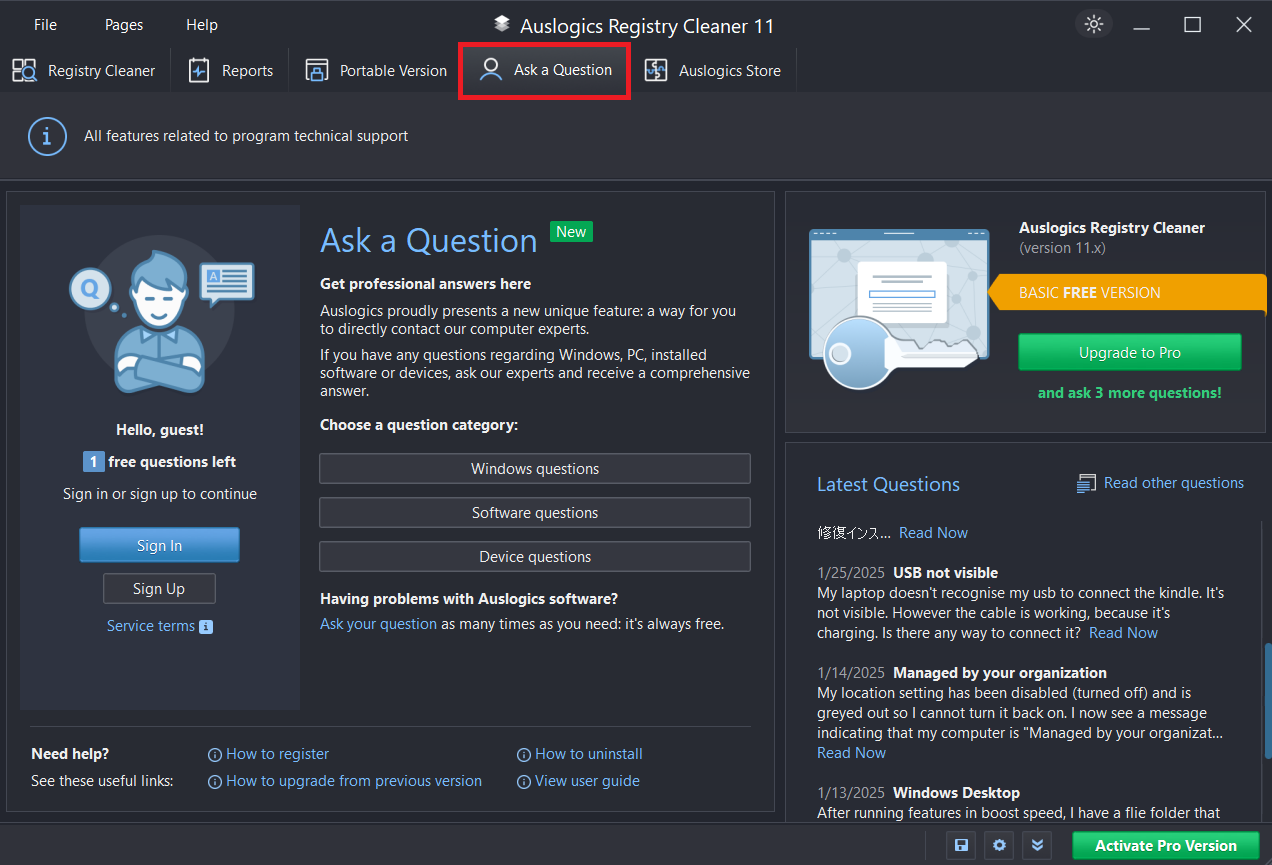Click the Ask a Question heading

pyautogui.click(x=429, y=241)
